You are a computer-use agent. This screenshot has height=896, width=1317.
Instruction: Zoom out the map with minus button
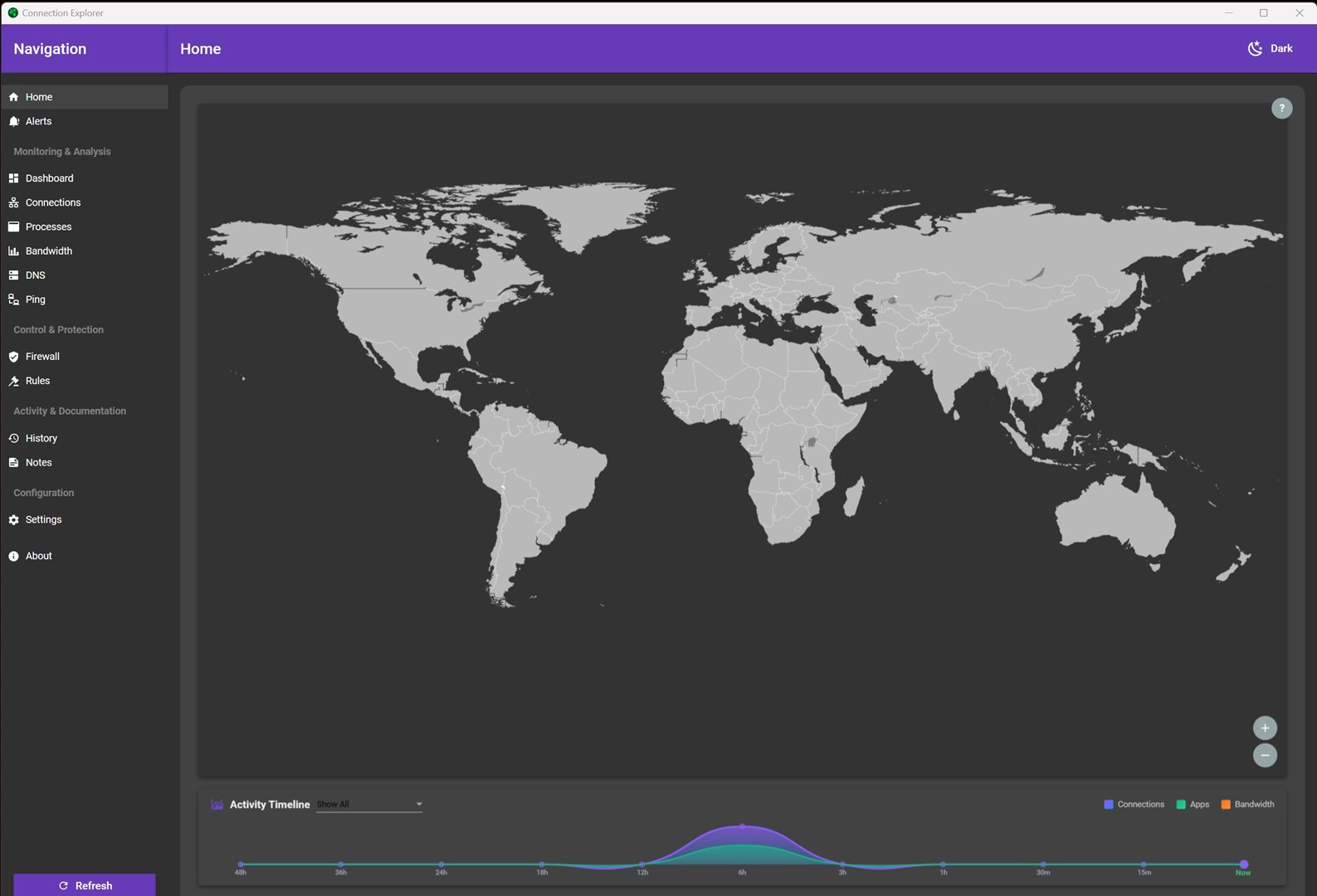(1264, 756)
